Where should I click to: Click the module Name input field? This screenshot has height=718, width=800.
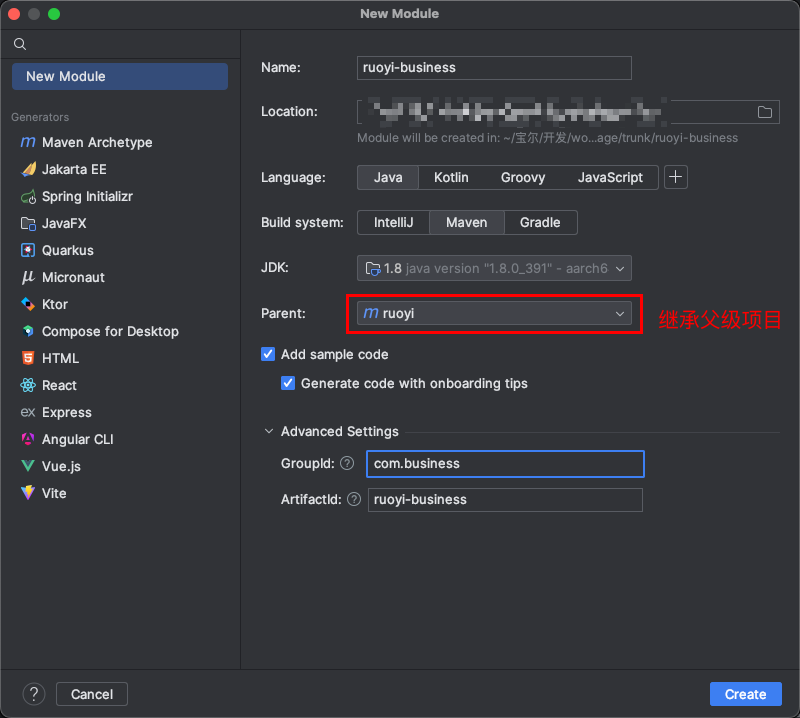(x=495, y=68)
